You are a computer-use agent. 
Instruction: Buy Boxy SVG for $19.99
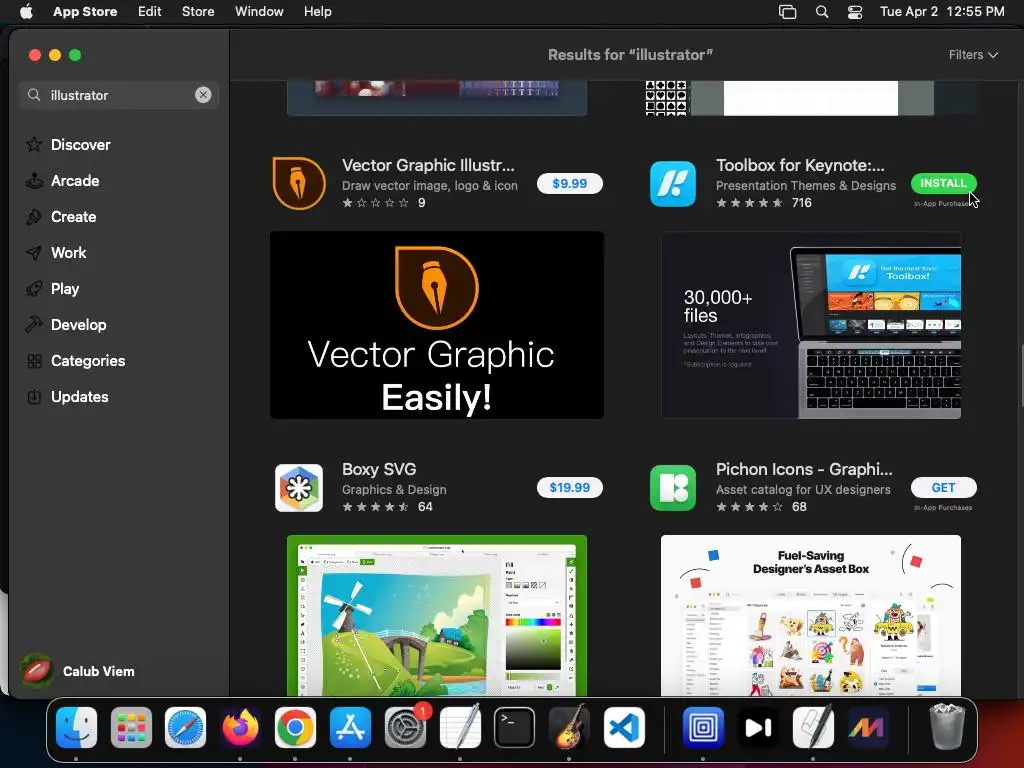tap(569, 487)
